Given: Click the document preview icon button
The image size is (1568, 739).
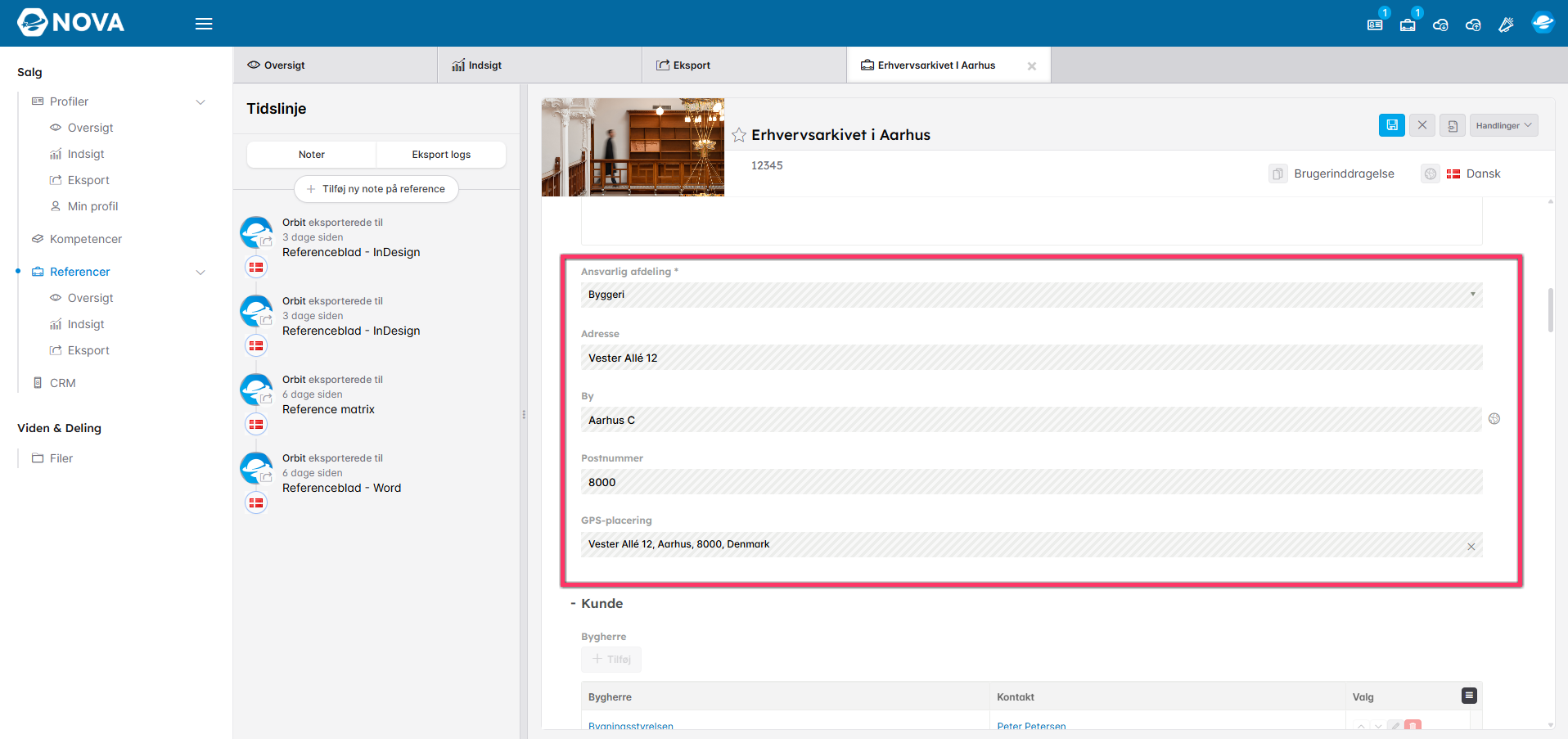Looking at the screenshot, I should 1453,125.
